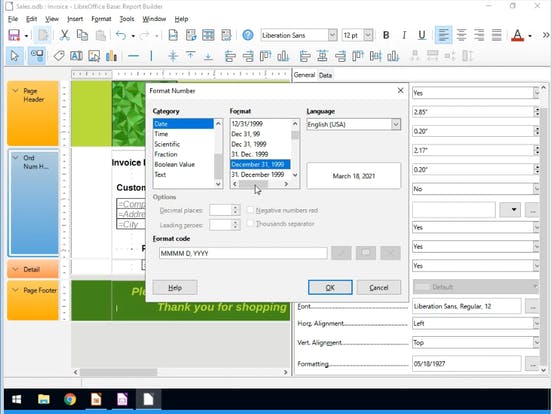Image resolution: width=552 pixels, height=414 pixels.
Task: Collapse the Page Header section
Action: point(15,91)
